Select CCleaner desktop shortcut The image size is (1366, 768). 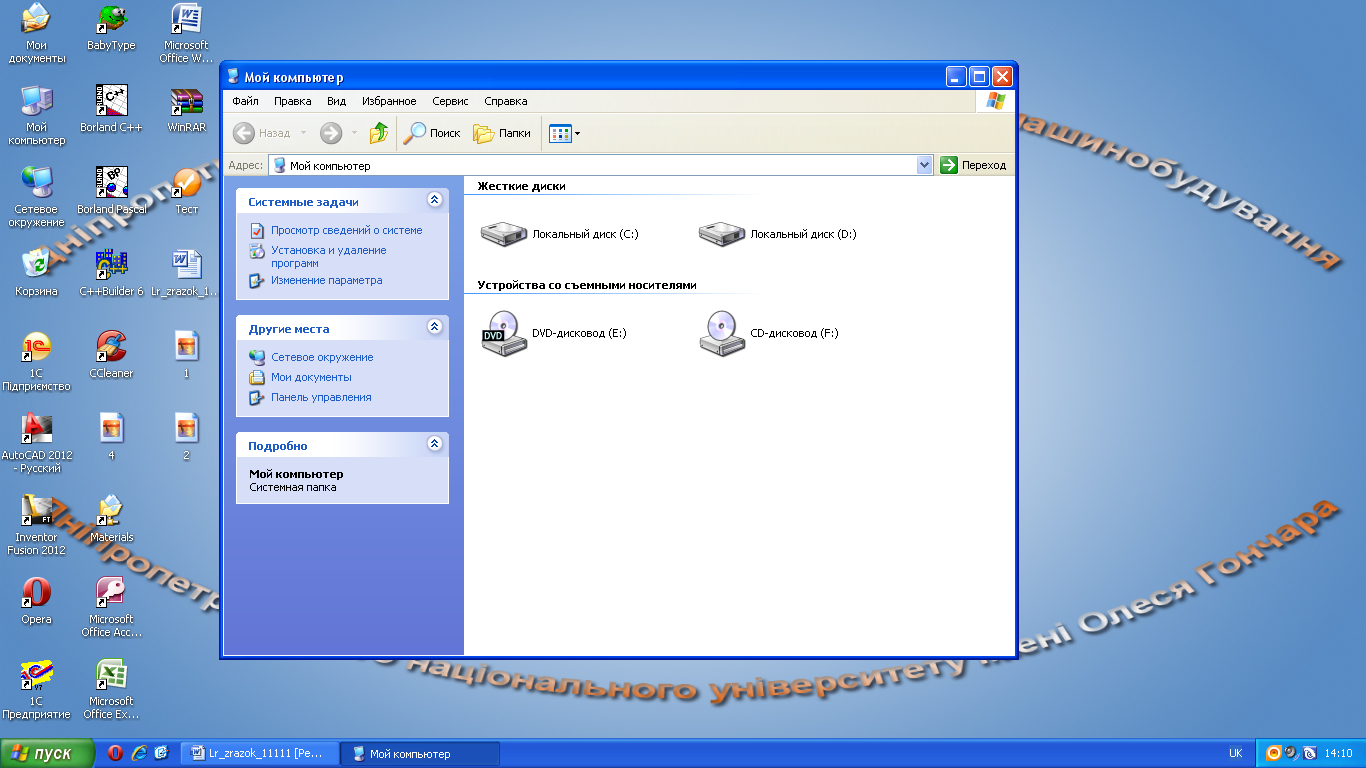(111, 356)
